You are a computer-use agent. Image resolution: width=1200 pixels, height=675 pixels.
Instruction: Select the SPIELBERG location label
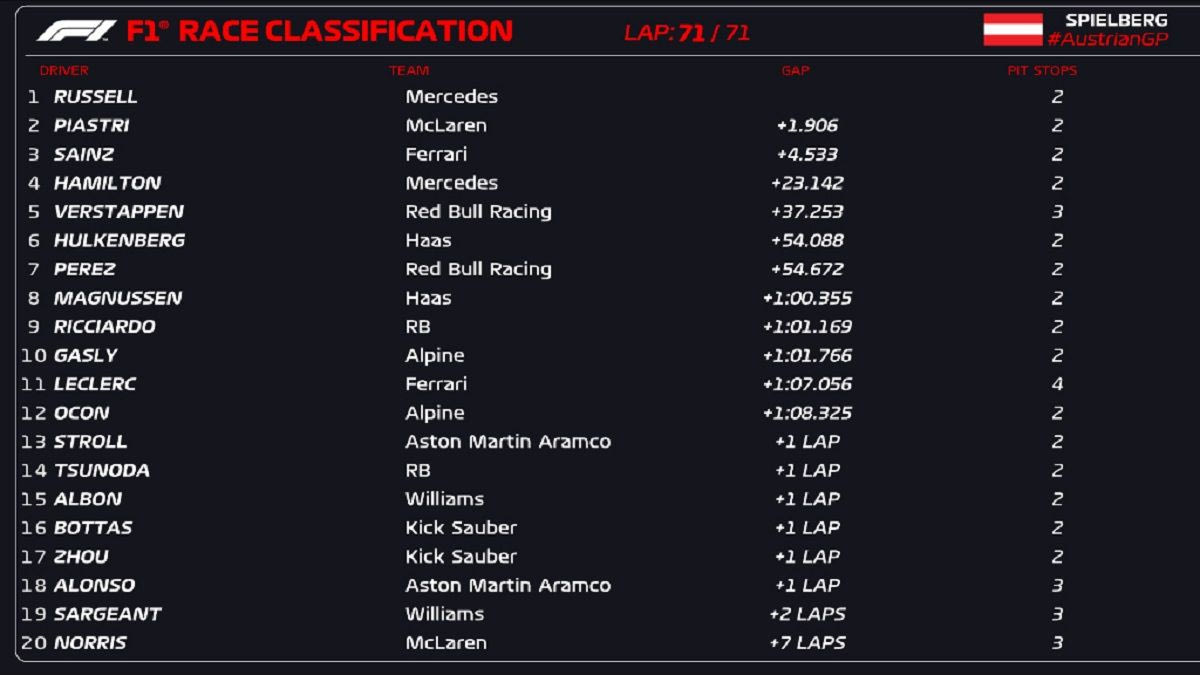[x=1116, y=20]
